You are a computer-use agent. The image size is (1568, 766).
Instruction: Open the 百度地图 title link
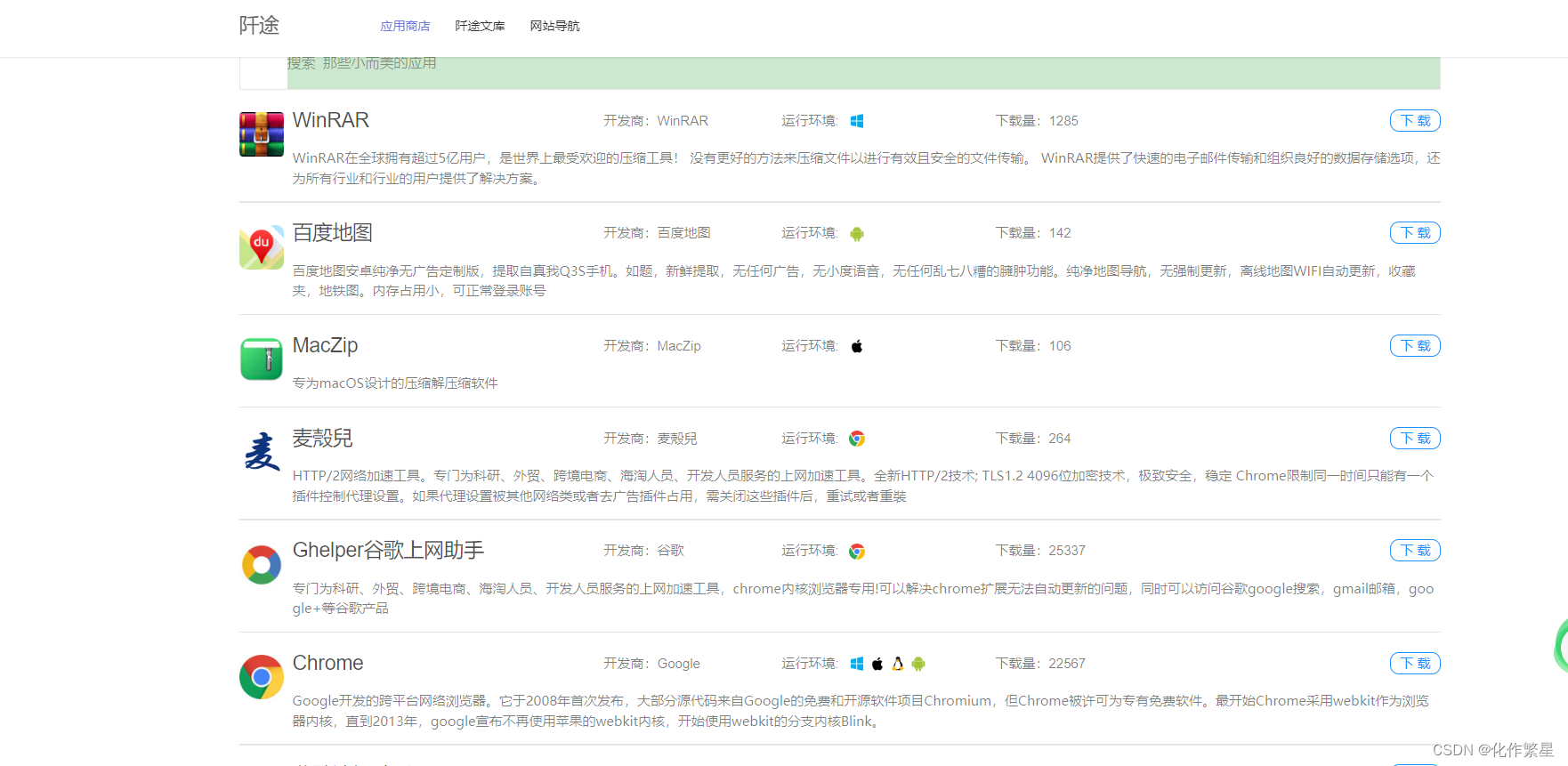click(x=333, y=232)
